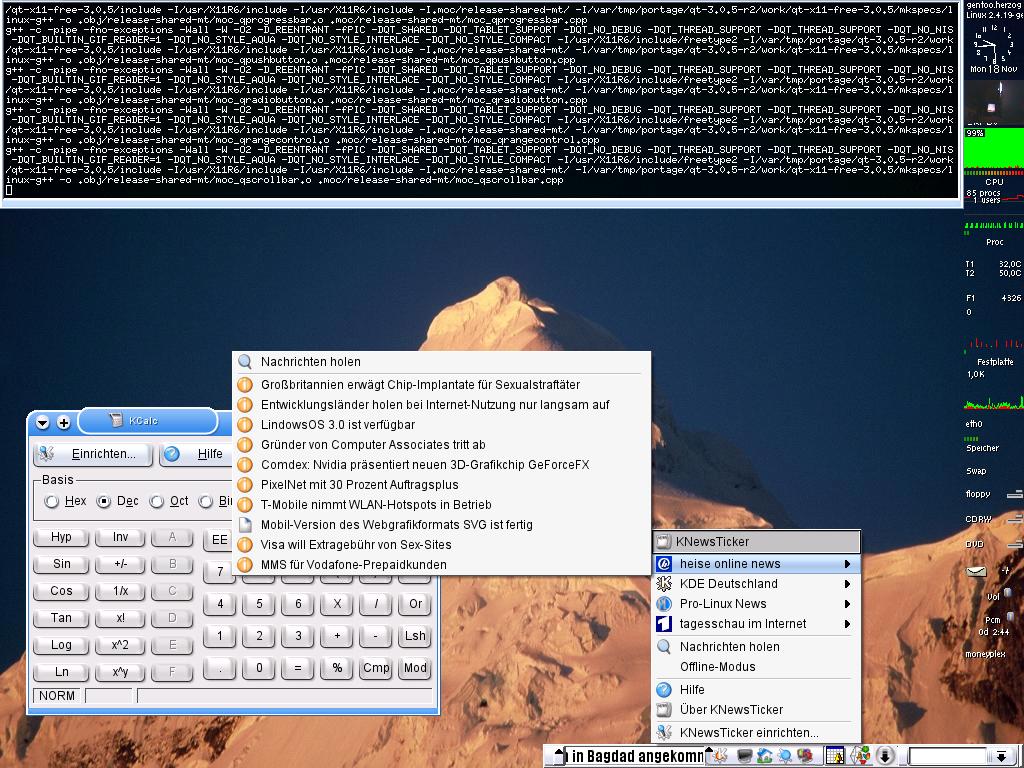
Task: Click the Lsh button in KCalc
Action: 415,636
